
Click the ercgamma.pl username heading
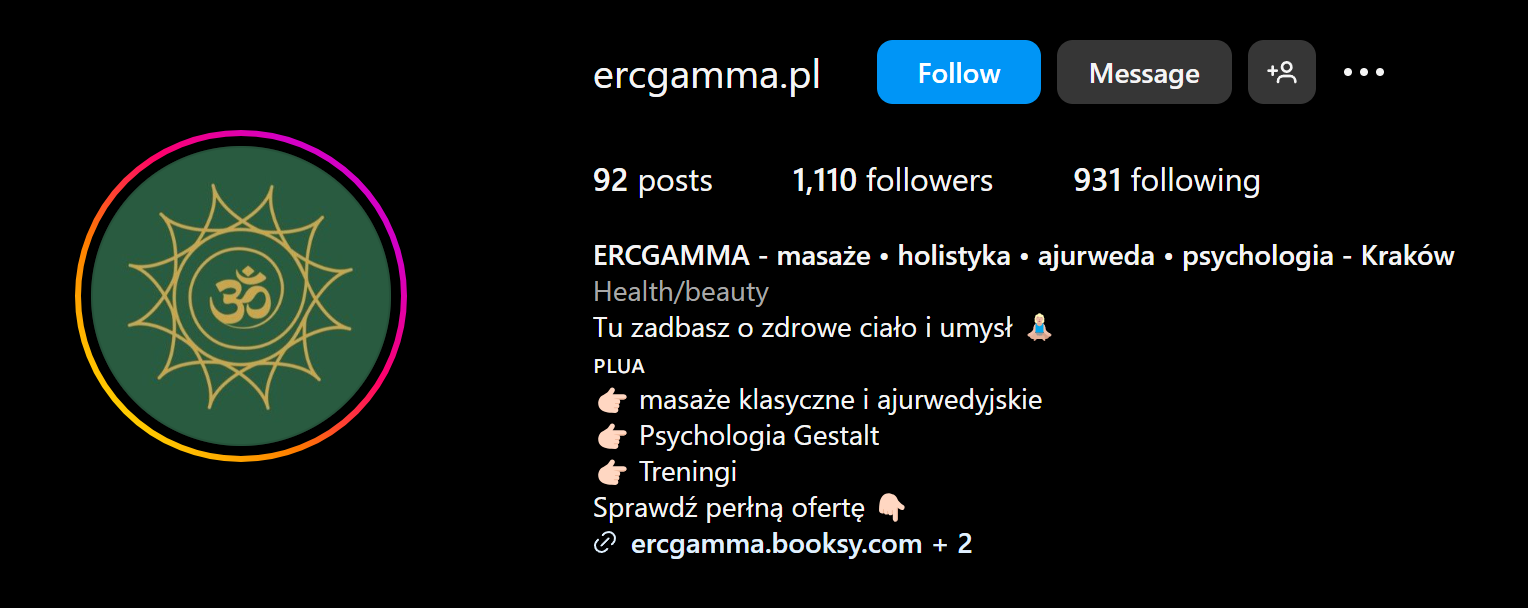coord(707,75)
